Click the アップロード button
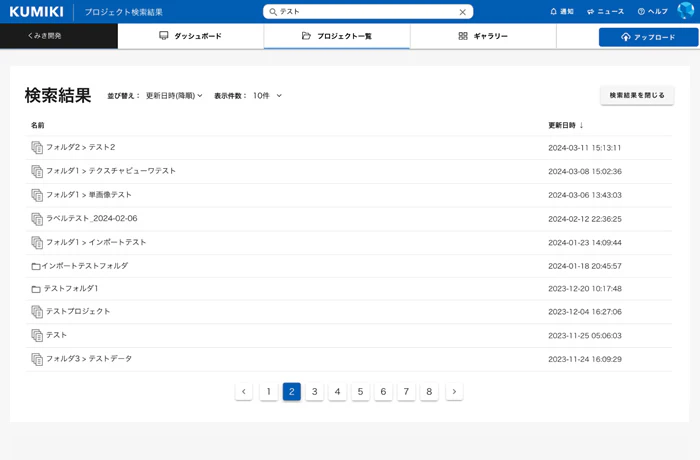This screenshot has width=700, height=460. point(648,37)
